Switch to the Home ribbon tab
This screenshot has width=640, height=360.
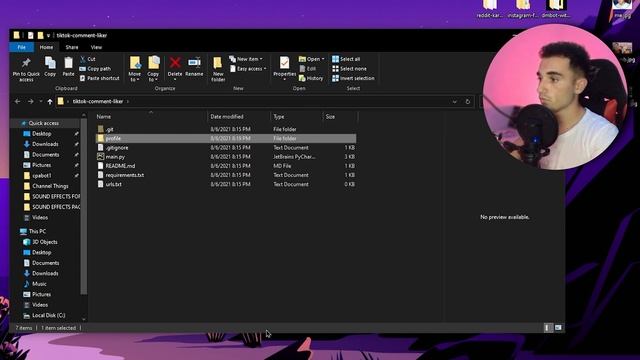click(x=46, y=47)
